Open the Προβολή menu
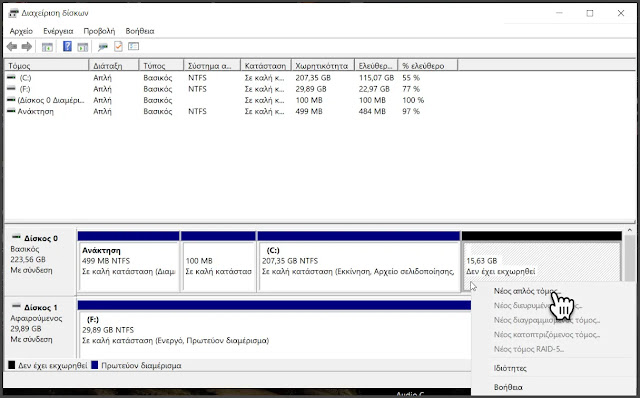The image size is (640, 398). click(x=99, y=31)
